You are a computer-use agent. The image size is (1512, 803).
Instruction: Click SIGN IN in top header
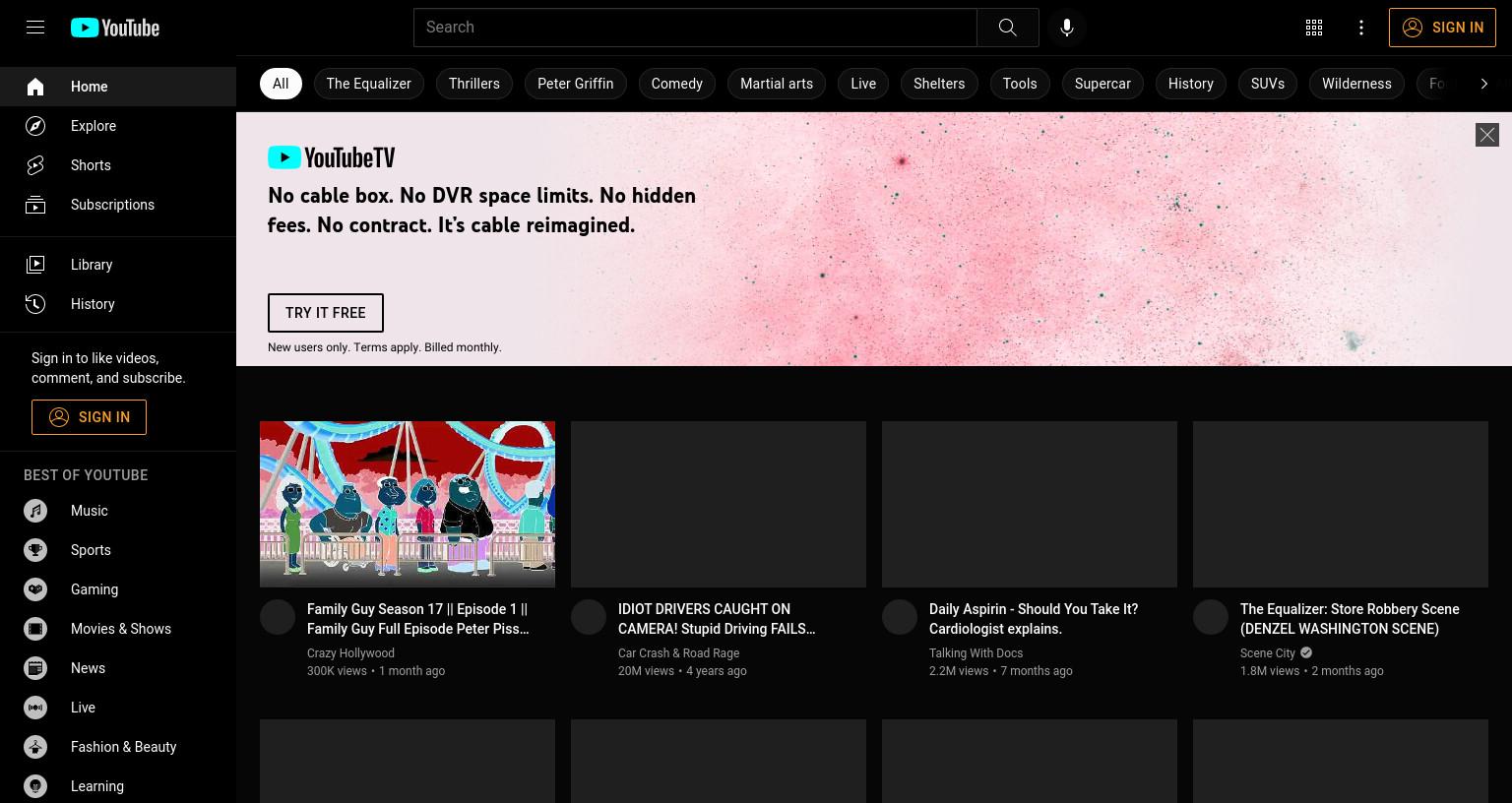click(x=1442, y=28)
